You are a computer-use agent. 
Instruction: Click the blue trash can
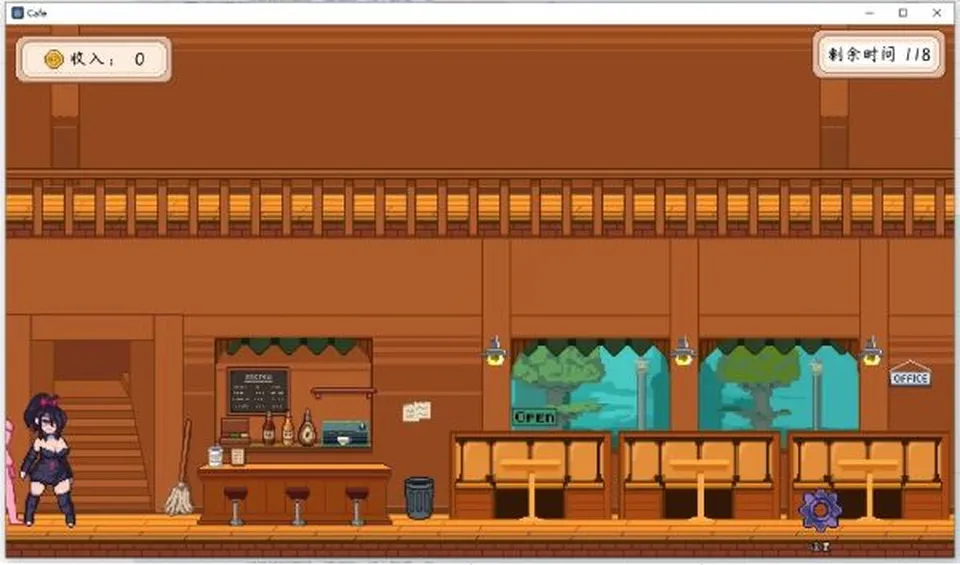click(x=419, y=498)
